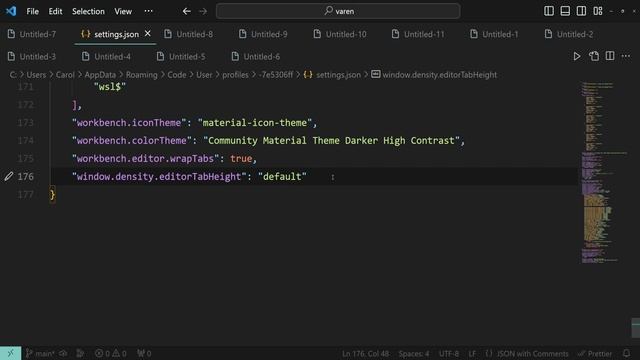
Task: Click the 'true' value of wrapTabs
Action: click(241, 159)
